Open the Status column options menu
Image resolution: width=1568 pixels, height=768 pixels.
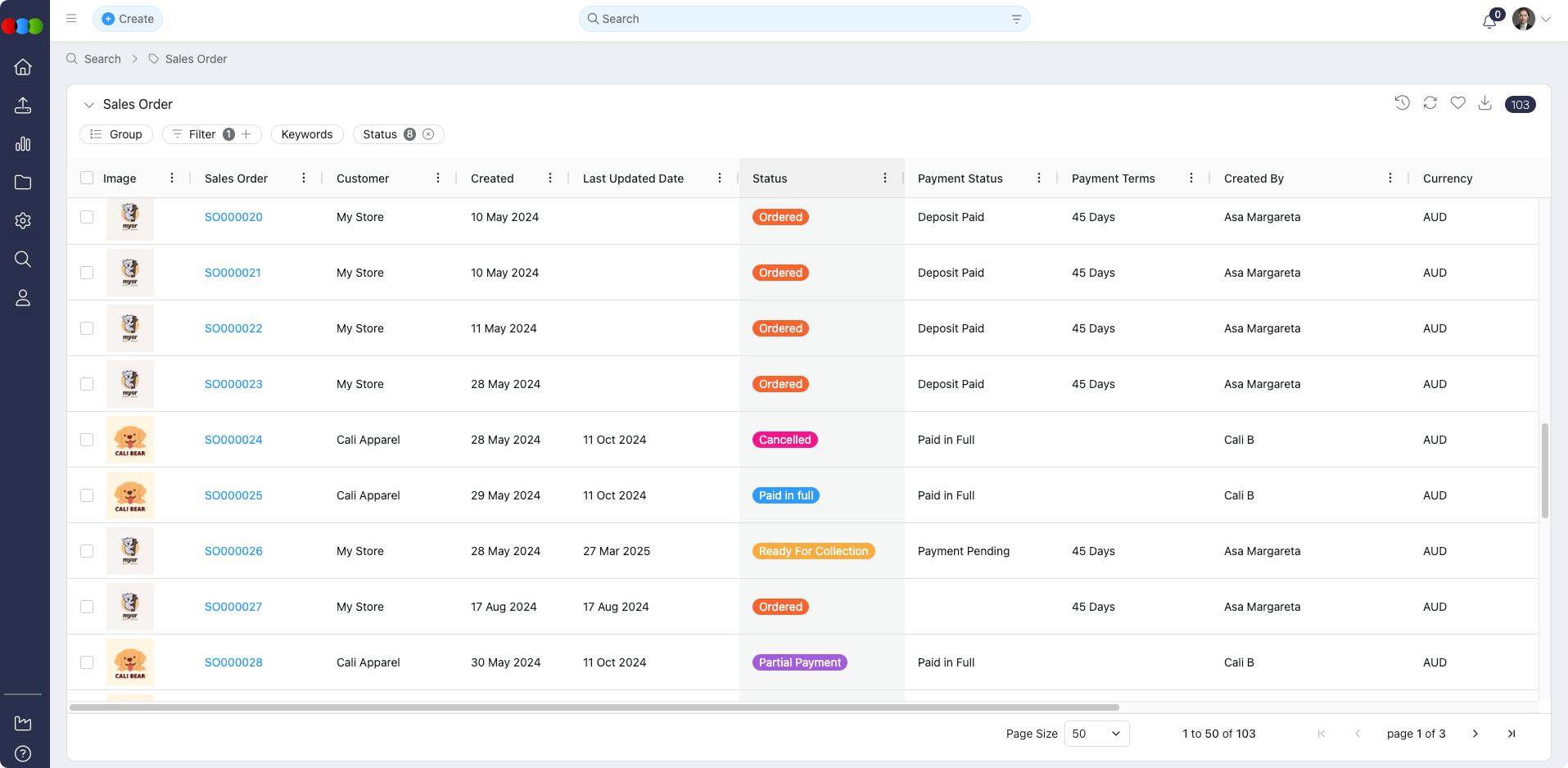(x=885, y=178)
